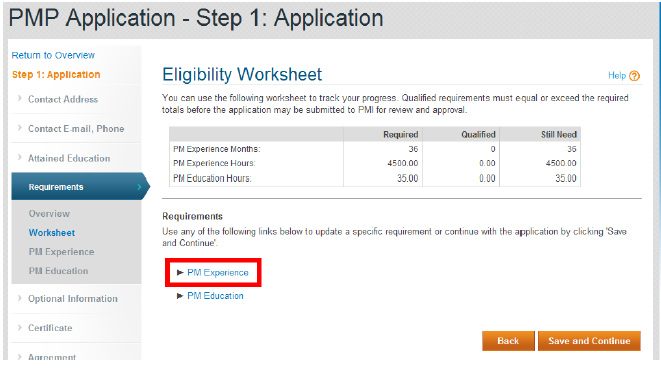The width and height of the screenshot is (661, 388).
Task: Click required value 36 for experience months
Action: tap(413, 149)
